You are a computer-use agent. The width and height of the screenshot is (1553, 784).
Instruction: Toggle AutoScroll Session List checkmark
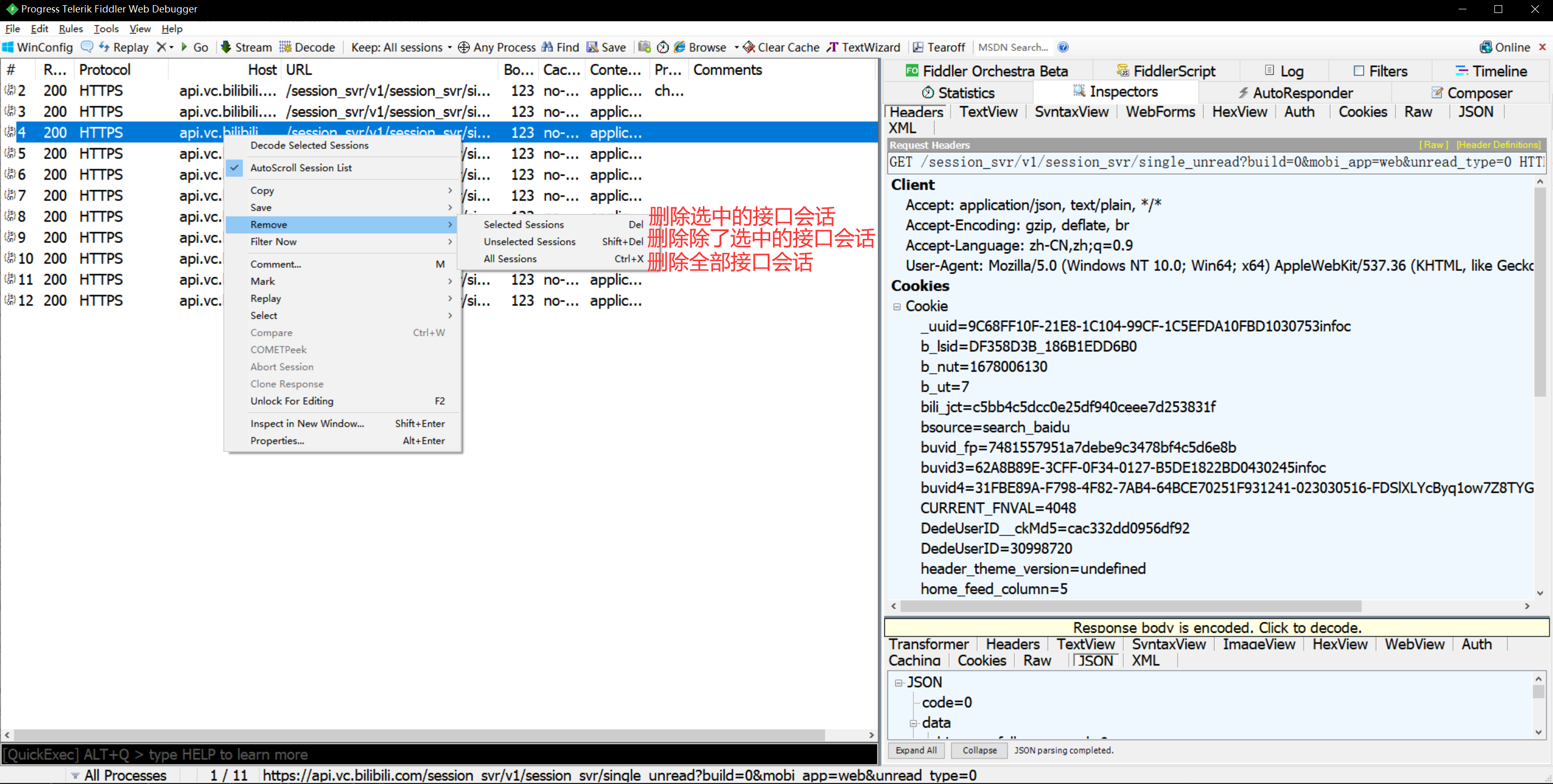[300, 167]
